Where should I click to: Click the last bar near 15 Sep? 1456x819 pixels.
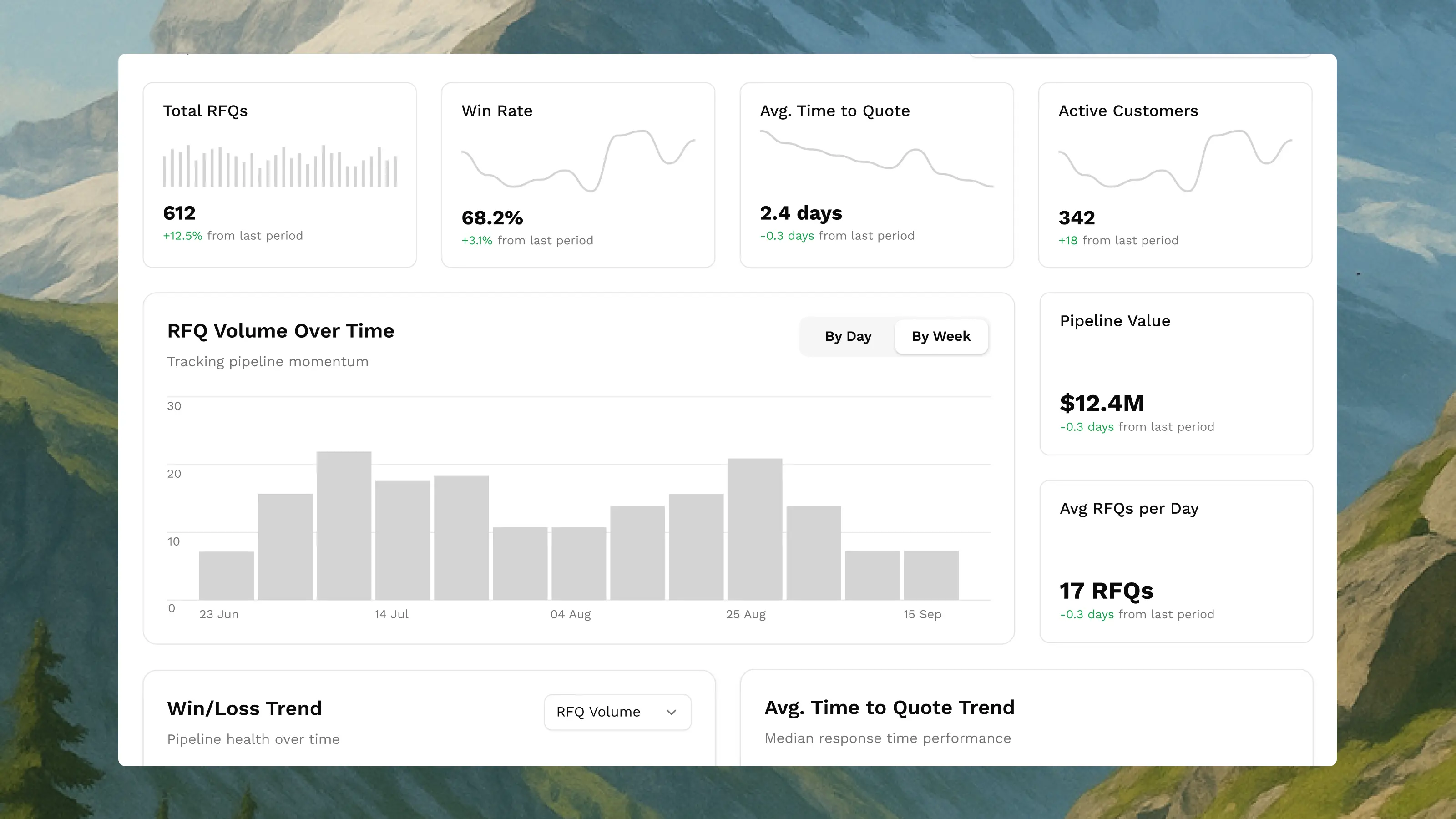point(930,575)
